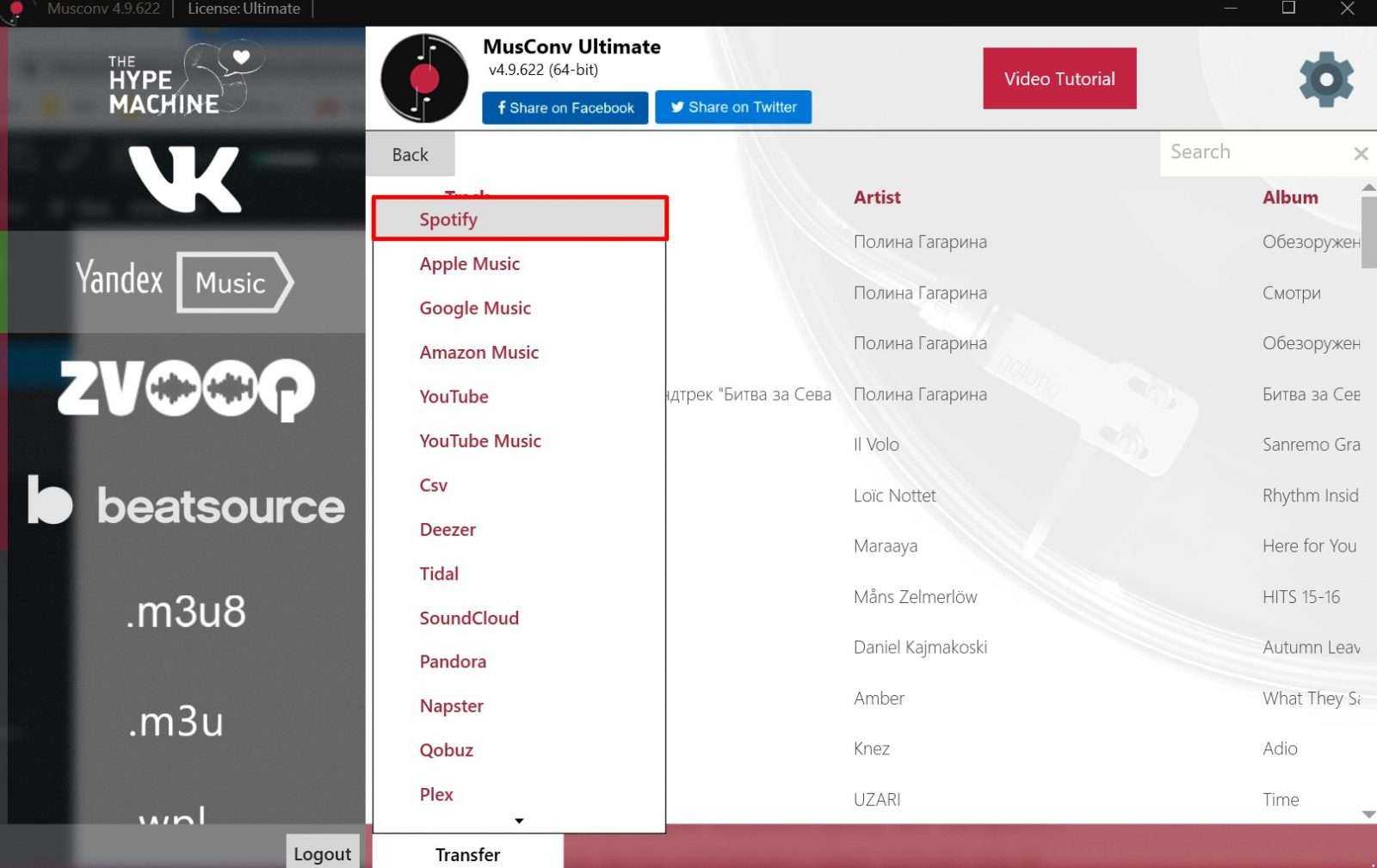This screenshot has height=868, width=1377.
Task: Click the scrollbar down arrow
Action: (1368, 814)
